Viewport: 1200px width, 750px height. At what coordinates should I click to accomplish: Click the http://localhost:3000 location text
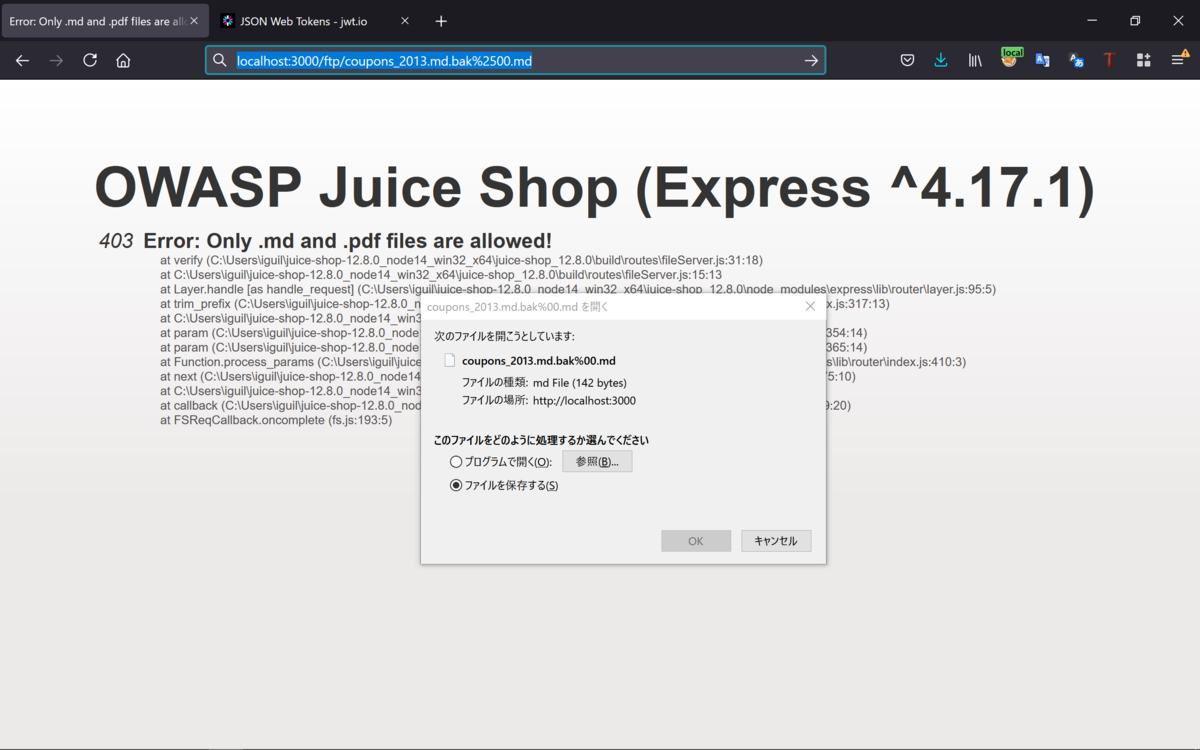point(584,401)
